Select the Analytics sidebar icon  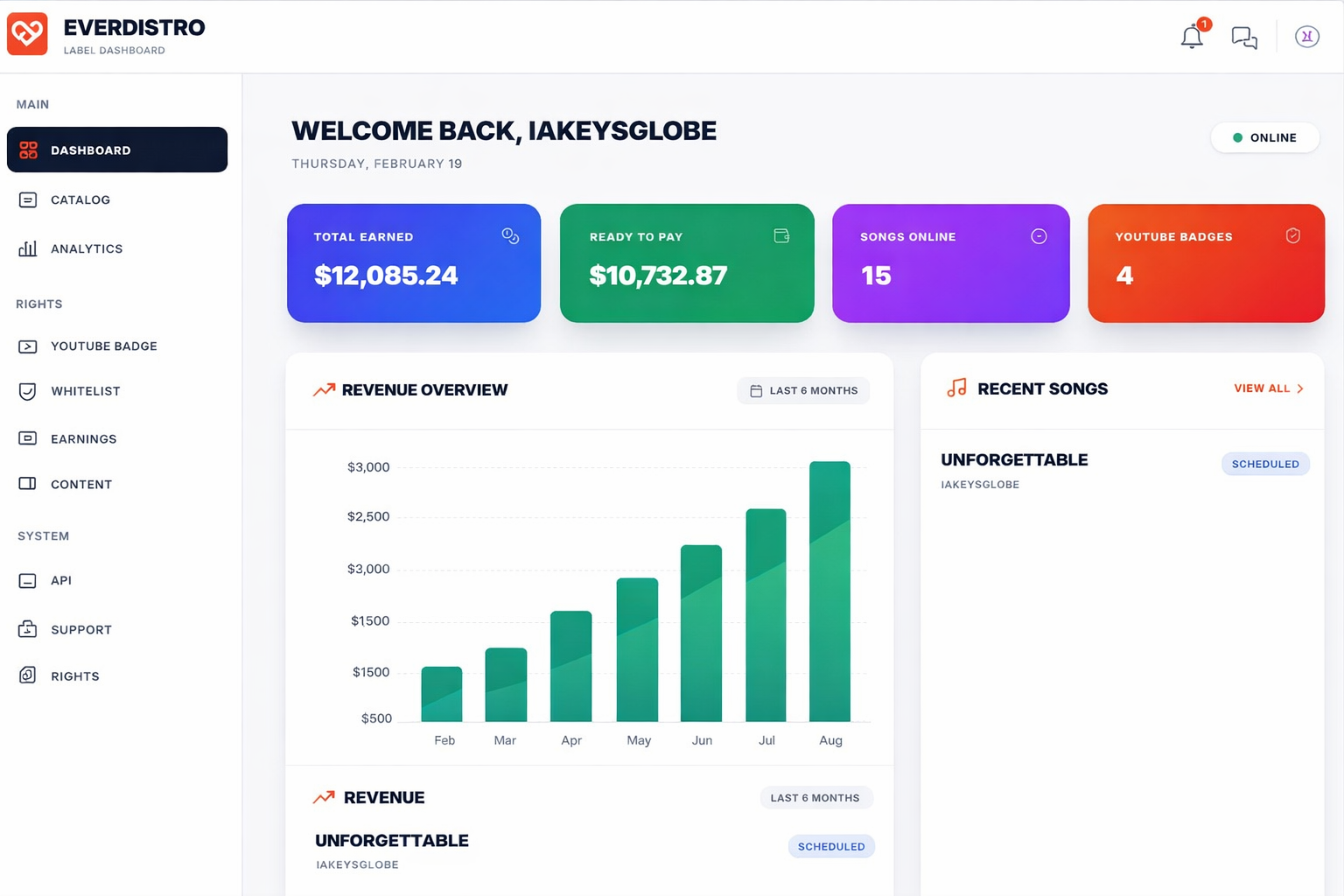[27, 248]
